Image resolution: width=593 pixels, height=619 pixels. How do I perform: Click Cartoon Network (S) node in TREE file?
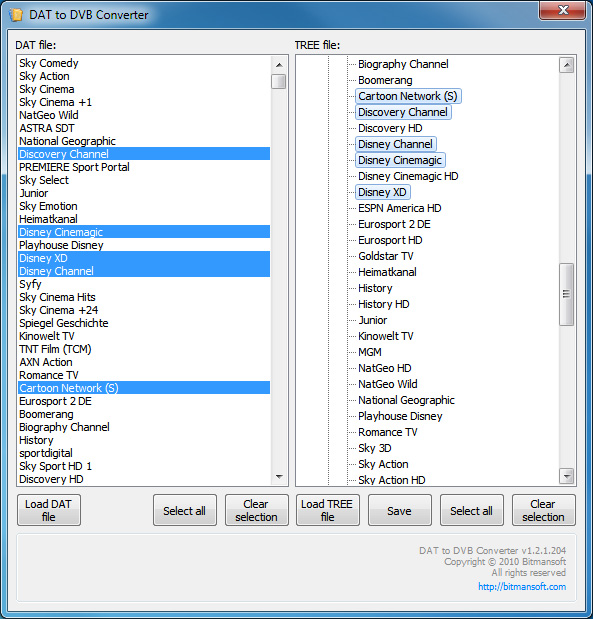point(408,96)
